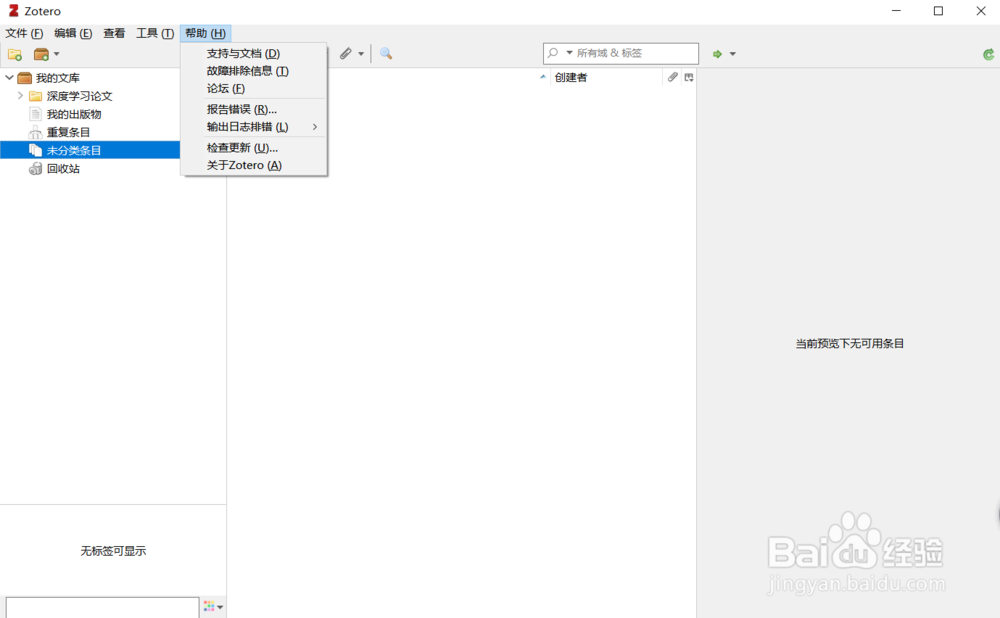Screen dimensions: 1000x618
Task: Click the tag filter input field
Action: tap(102, 607)
